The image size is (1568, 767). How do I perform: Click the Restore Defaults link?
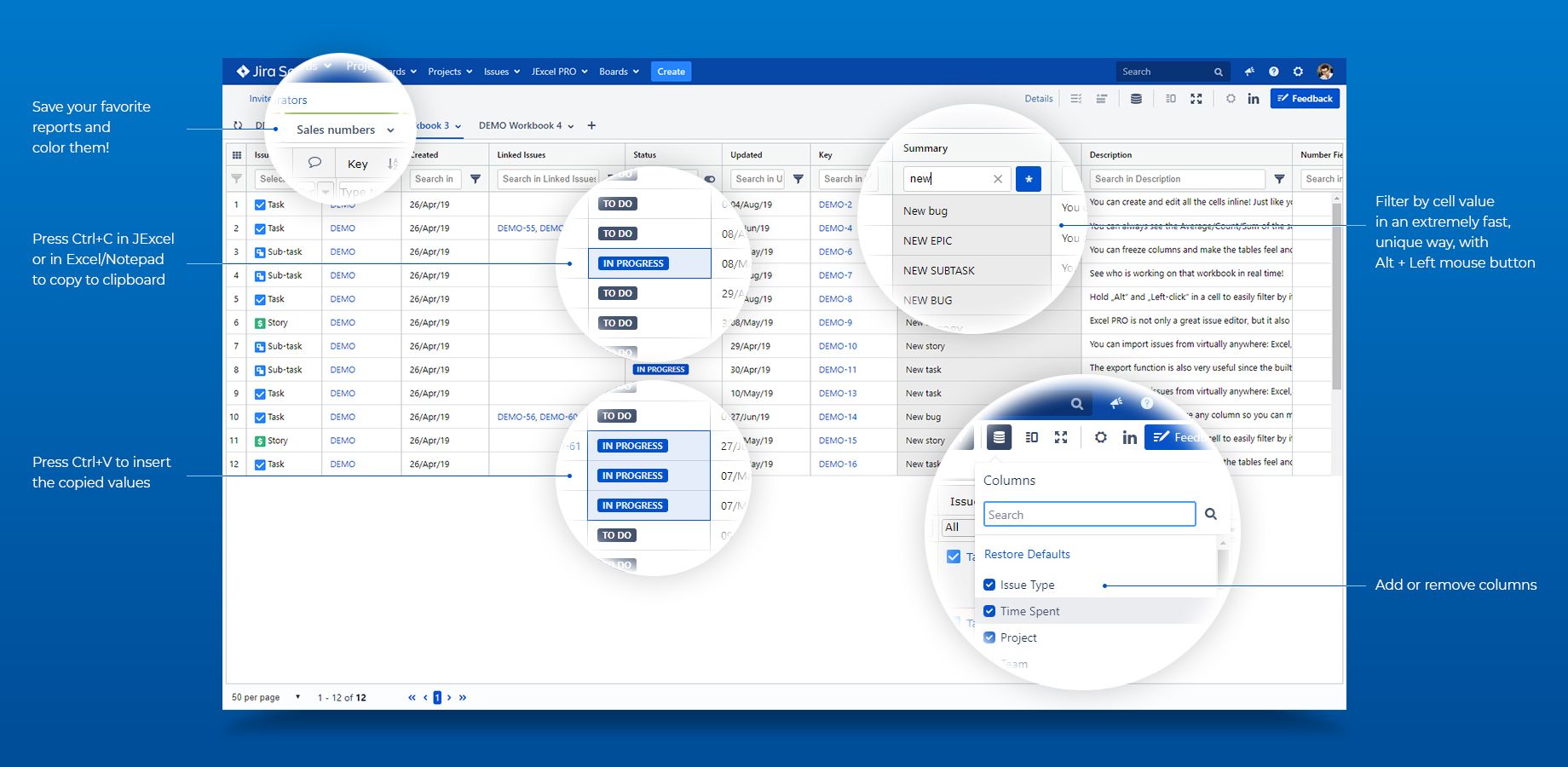pyautogui.click(x=1027, y=554)
